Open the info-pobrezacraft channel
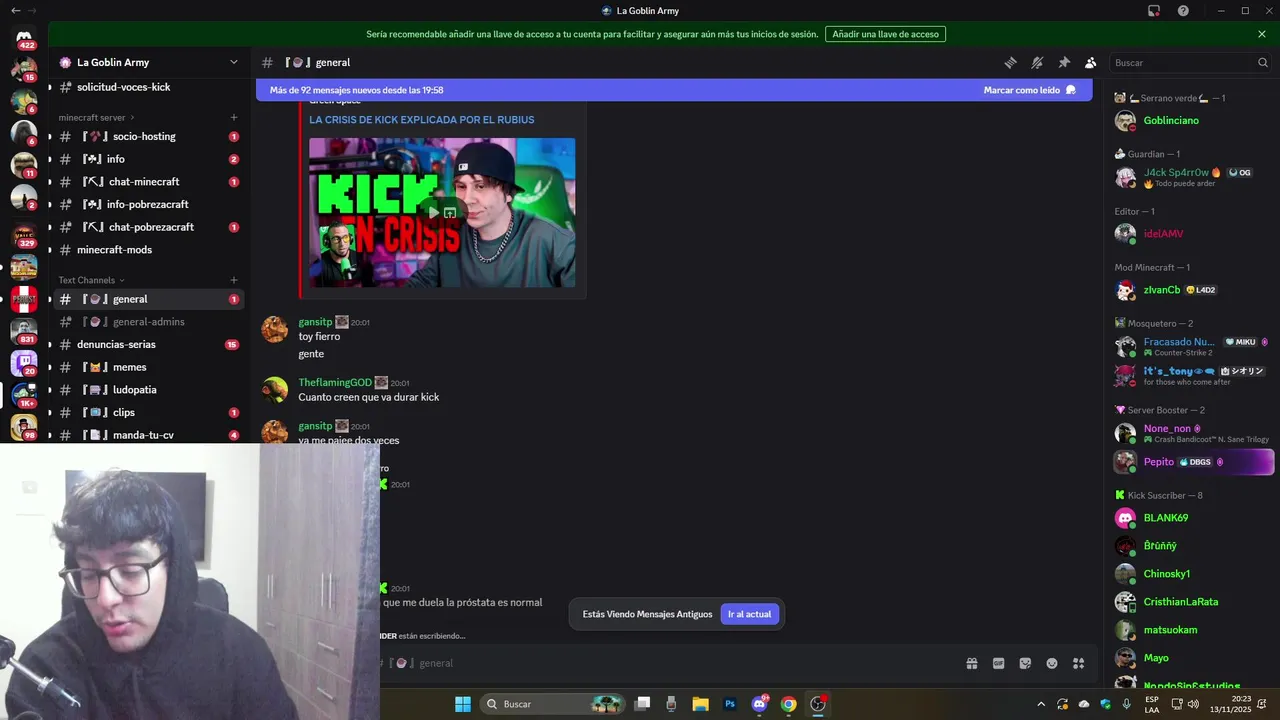This screenshot has height=720, width=1280. [x=148, y=204]
